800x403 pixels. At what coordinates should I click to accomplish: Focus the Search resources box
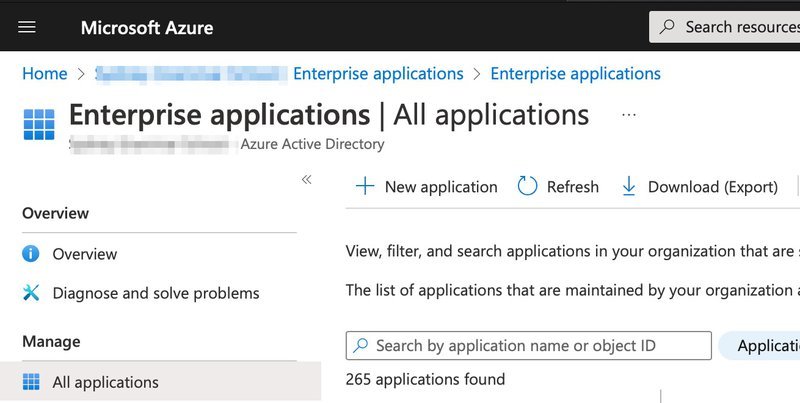point(724,27)
